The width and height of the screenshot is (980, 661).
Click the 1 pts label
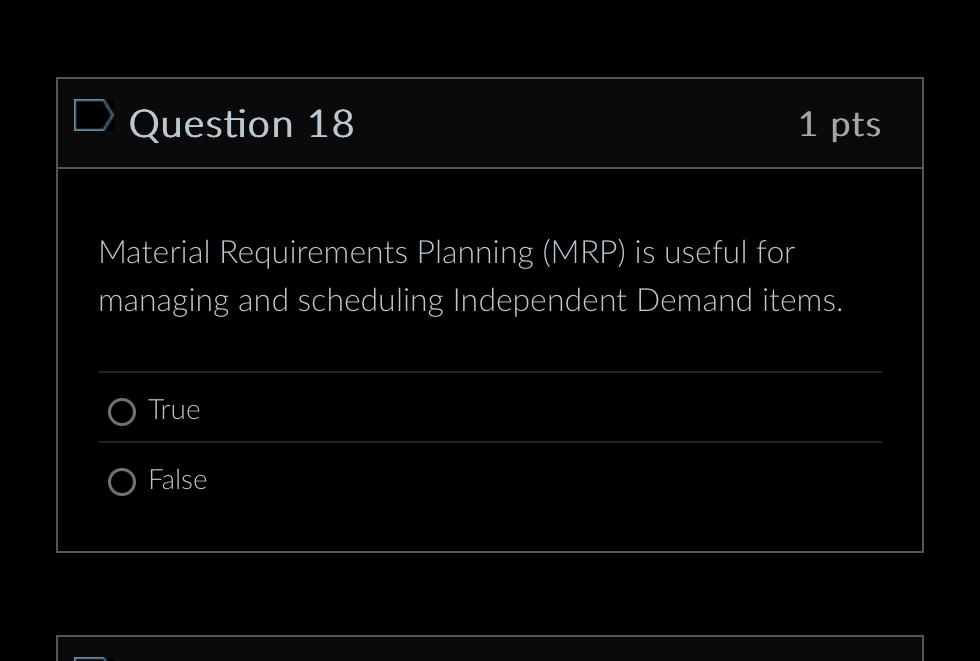839,123
